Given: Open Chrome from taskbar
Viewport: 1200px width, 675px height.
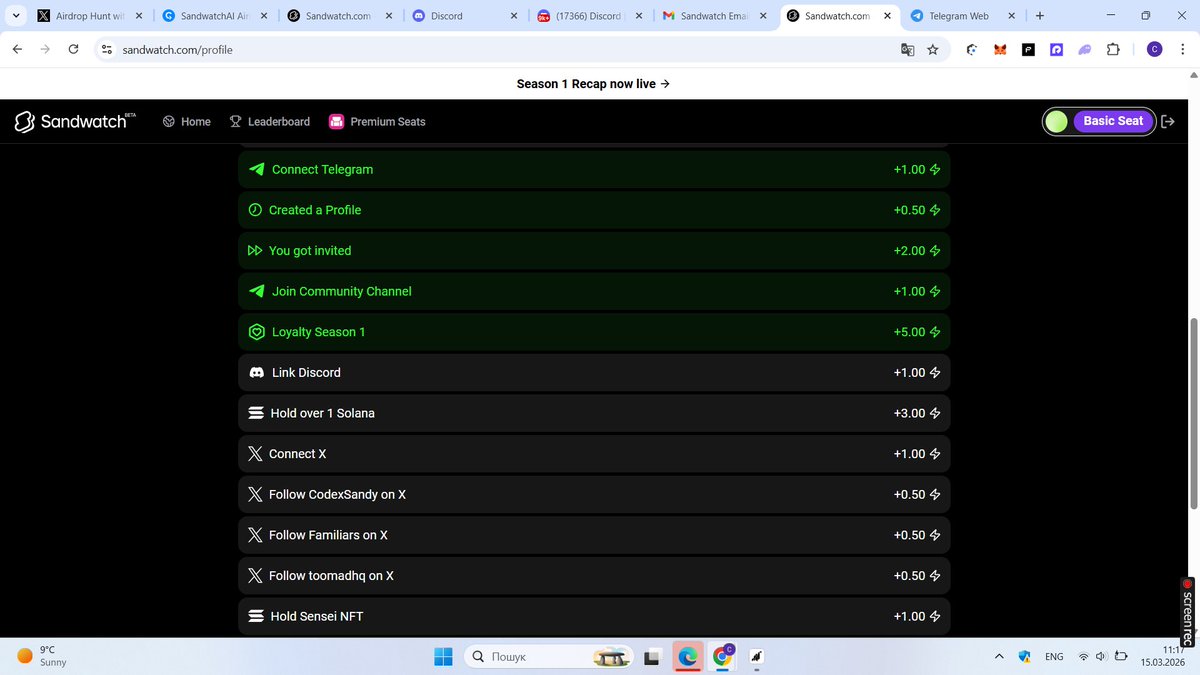Looking at the screenshot, I should tap(722, 657).
